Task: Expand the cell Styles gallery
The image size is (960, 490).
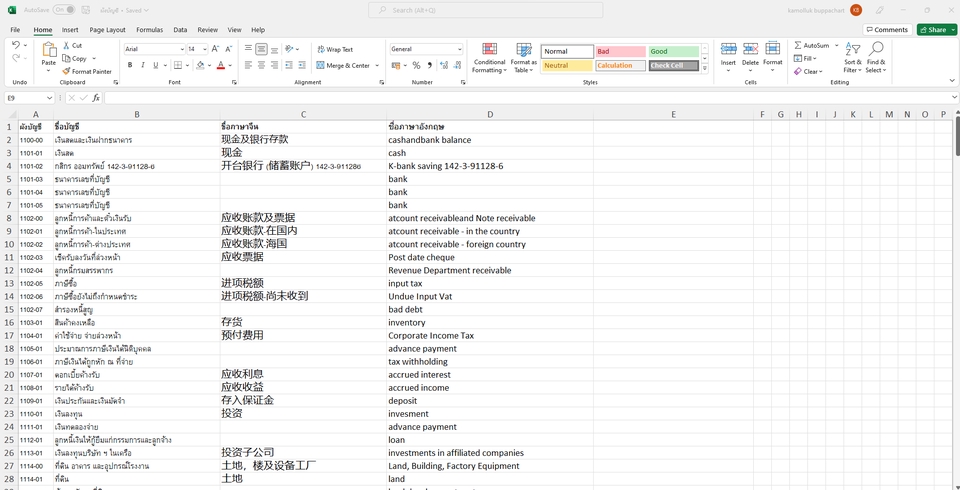Action: [x=705, y=69]
